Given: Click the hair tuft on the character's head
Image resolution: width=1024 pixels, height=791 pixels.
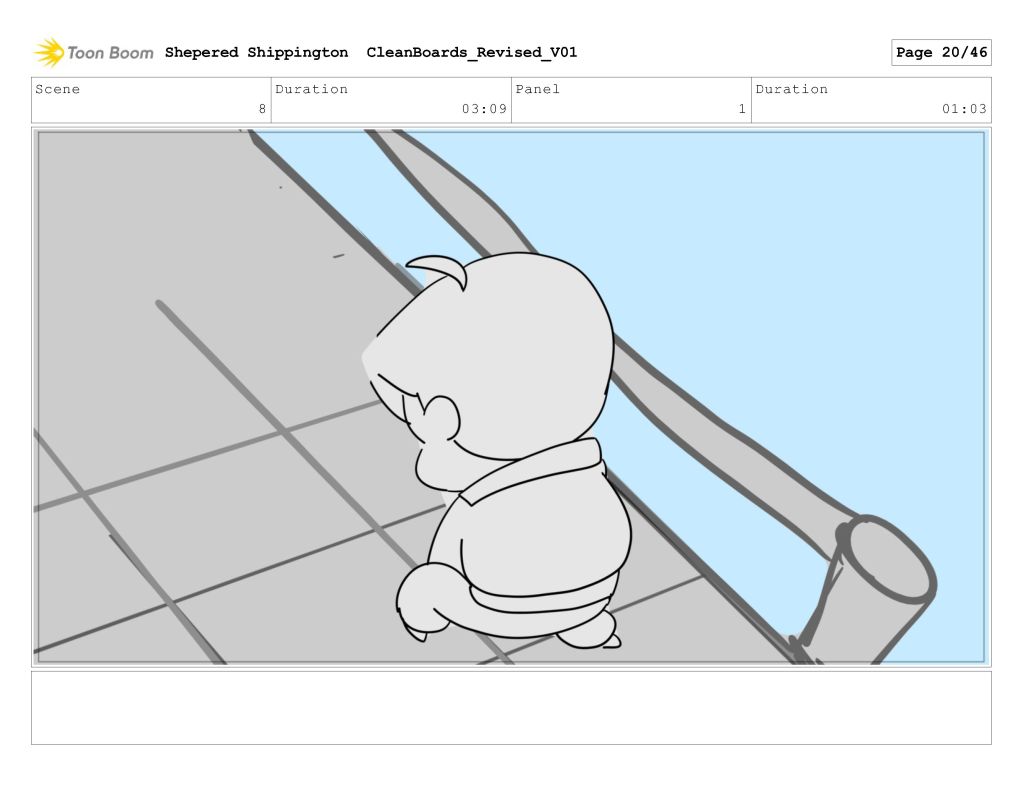Looking at the screenshot, I should pos(440,267).
